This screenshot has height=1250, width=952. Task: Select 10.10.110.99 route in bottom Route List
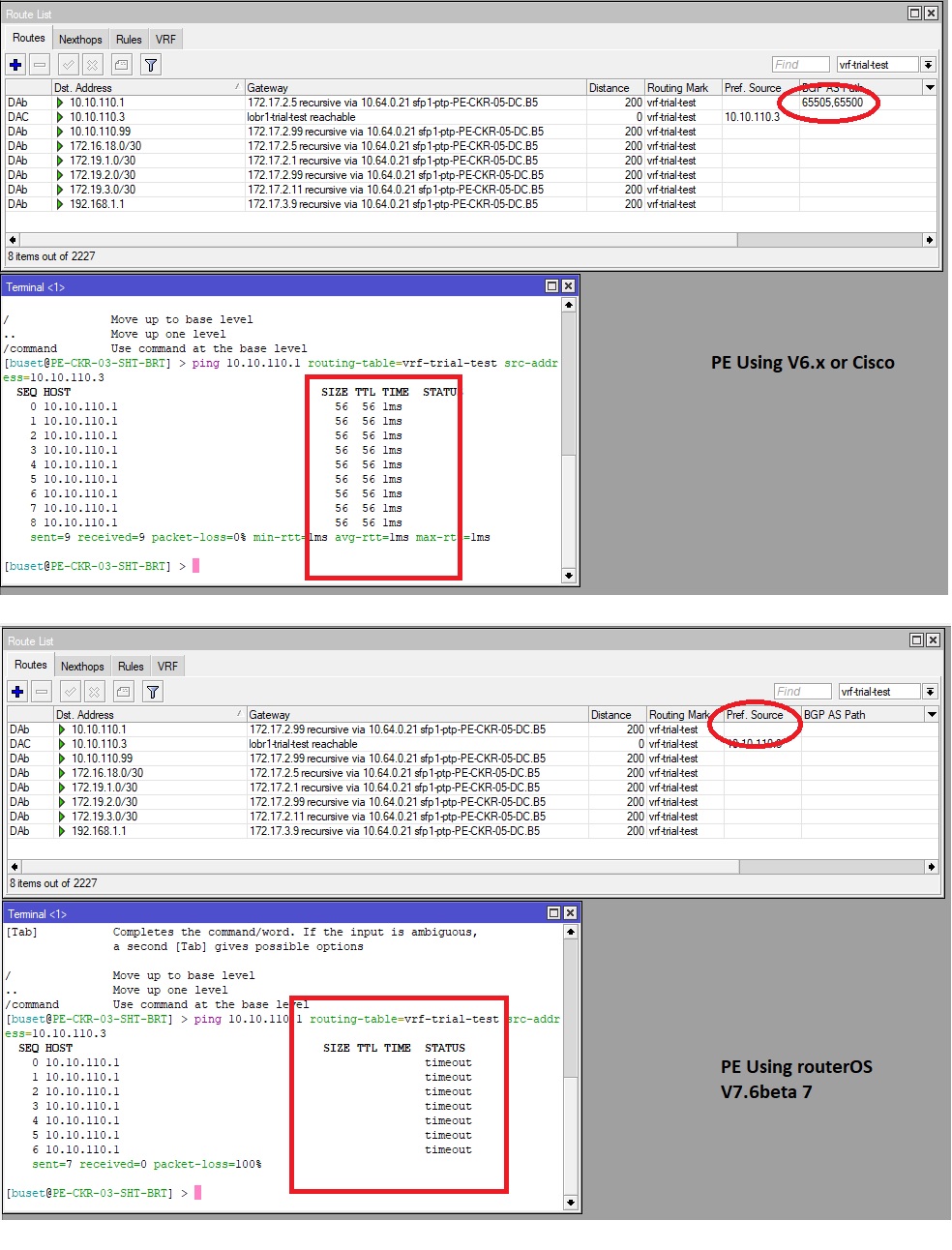pyautogui.click(x=473, y=759)
